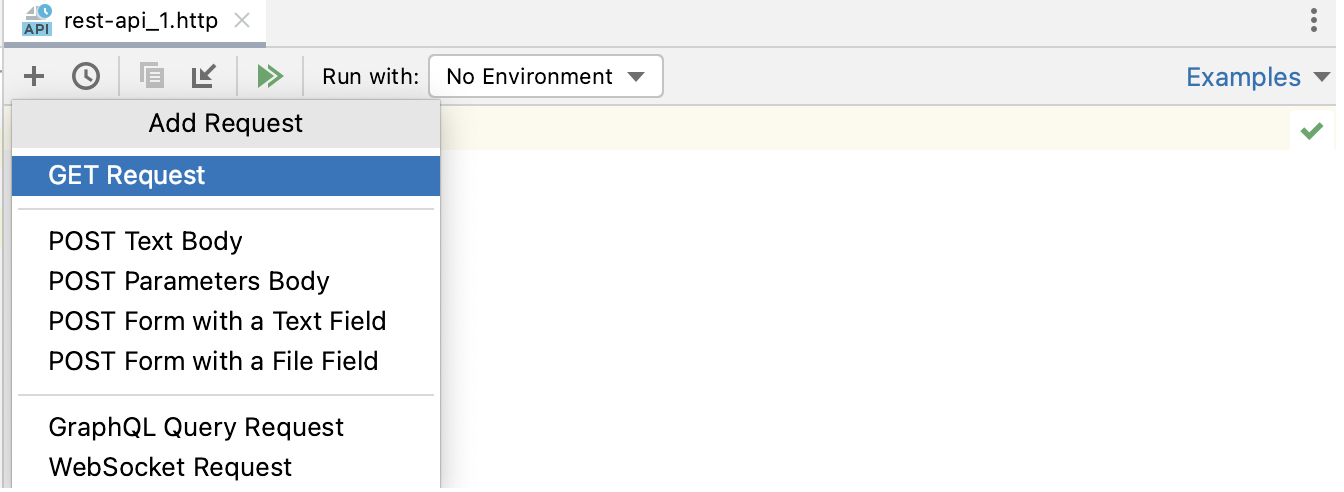Click the Copy/Convert from cURL icon

(152, 76)
